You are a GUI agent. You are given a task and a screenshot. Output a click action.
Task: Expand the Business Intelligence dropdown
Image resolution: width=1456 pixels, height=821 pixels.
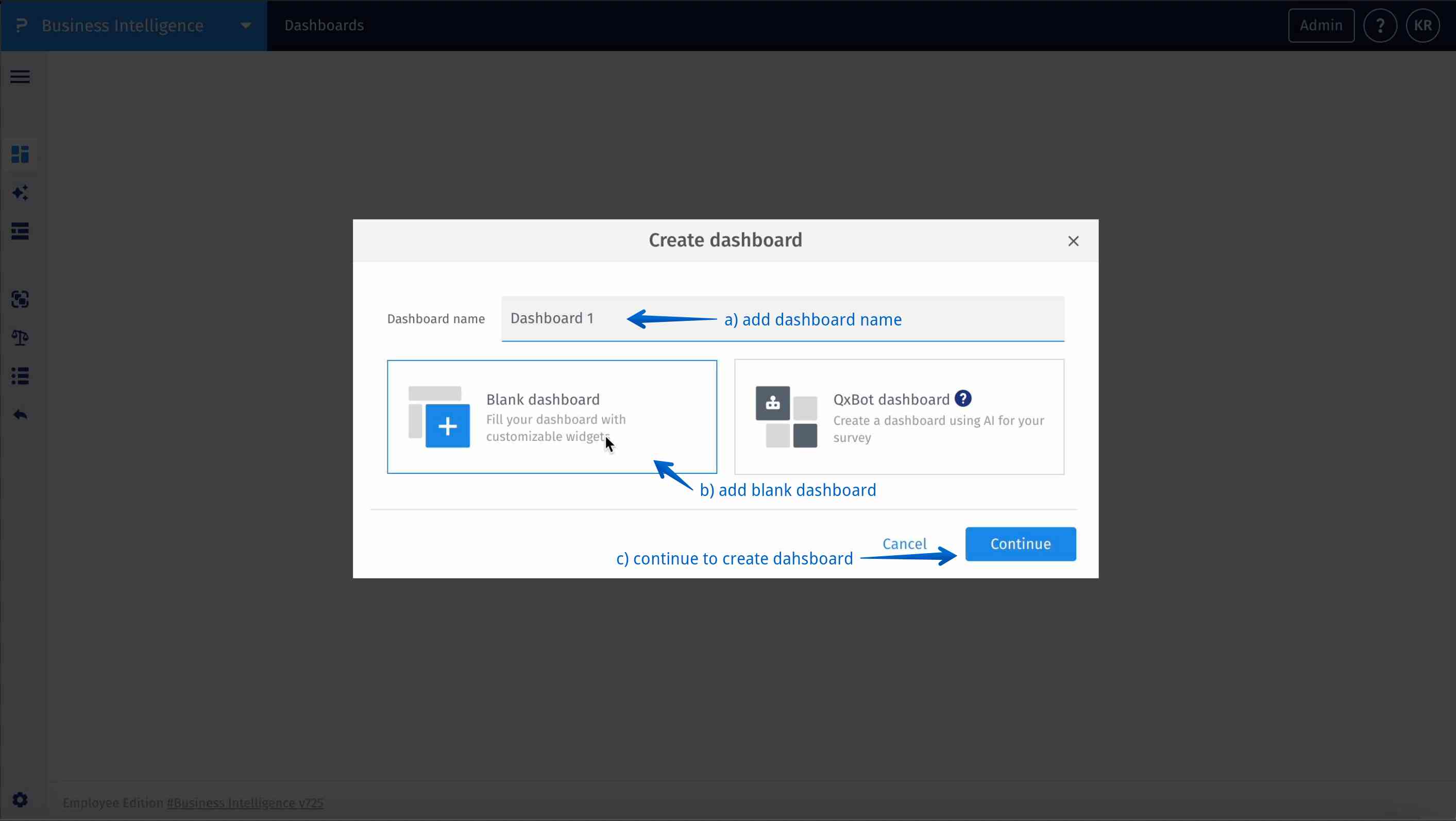point(245,25)
